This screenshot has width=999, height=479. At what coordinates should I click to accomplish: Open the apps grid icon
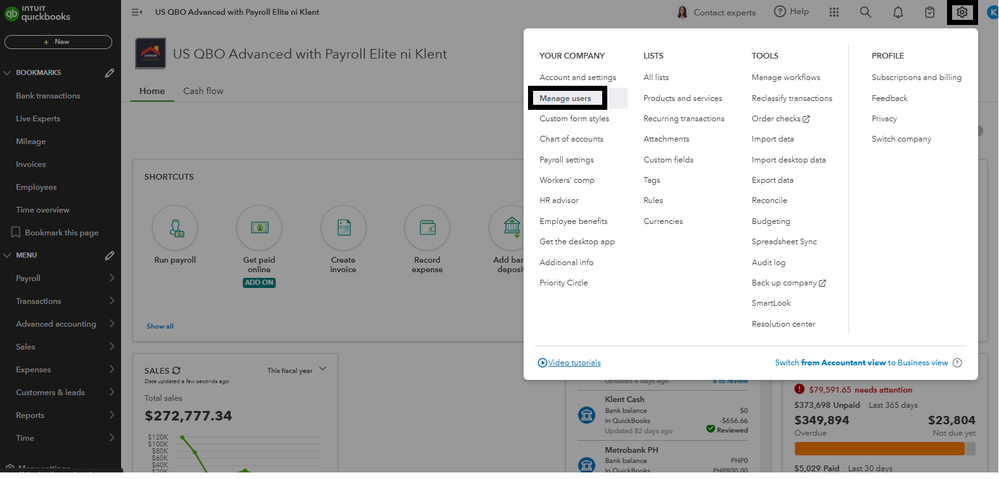pos(833,12)
